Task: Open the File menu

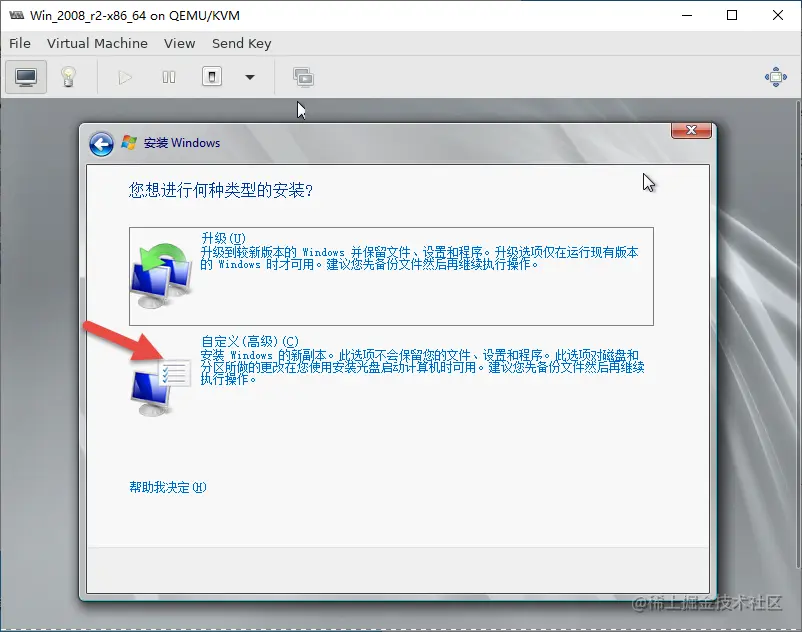Action: [x=20, y=43]
